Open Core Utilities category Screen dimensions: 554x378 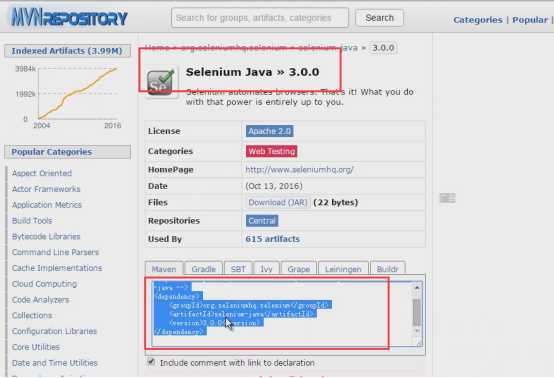pyautogui.click(x=36, y=347)
